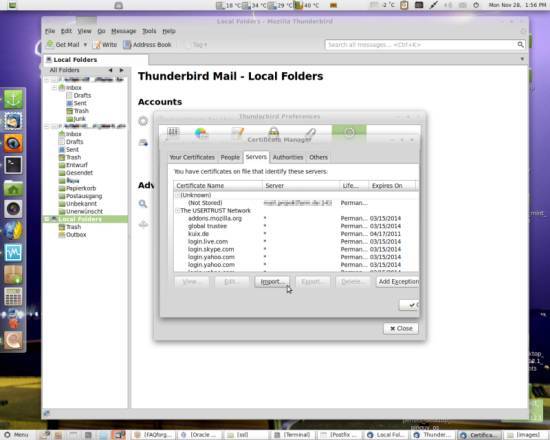Screen dimensions: 550x440
Task: Click the magnifier icon in message search box
Action: point(521,45)
